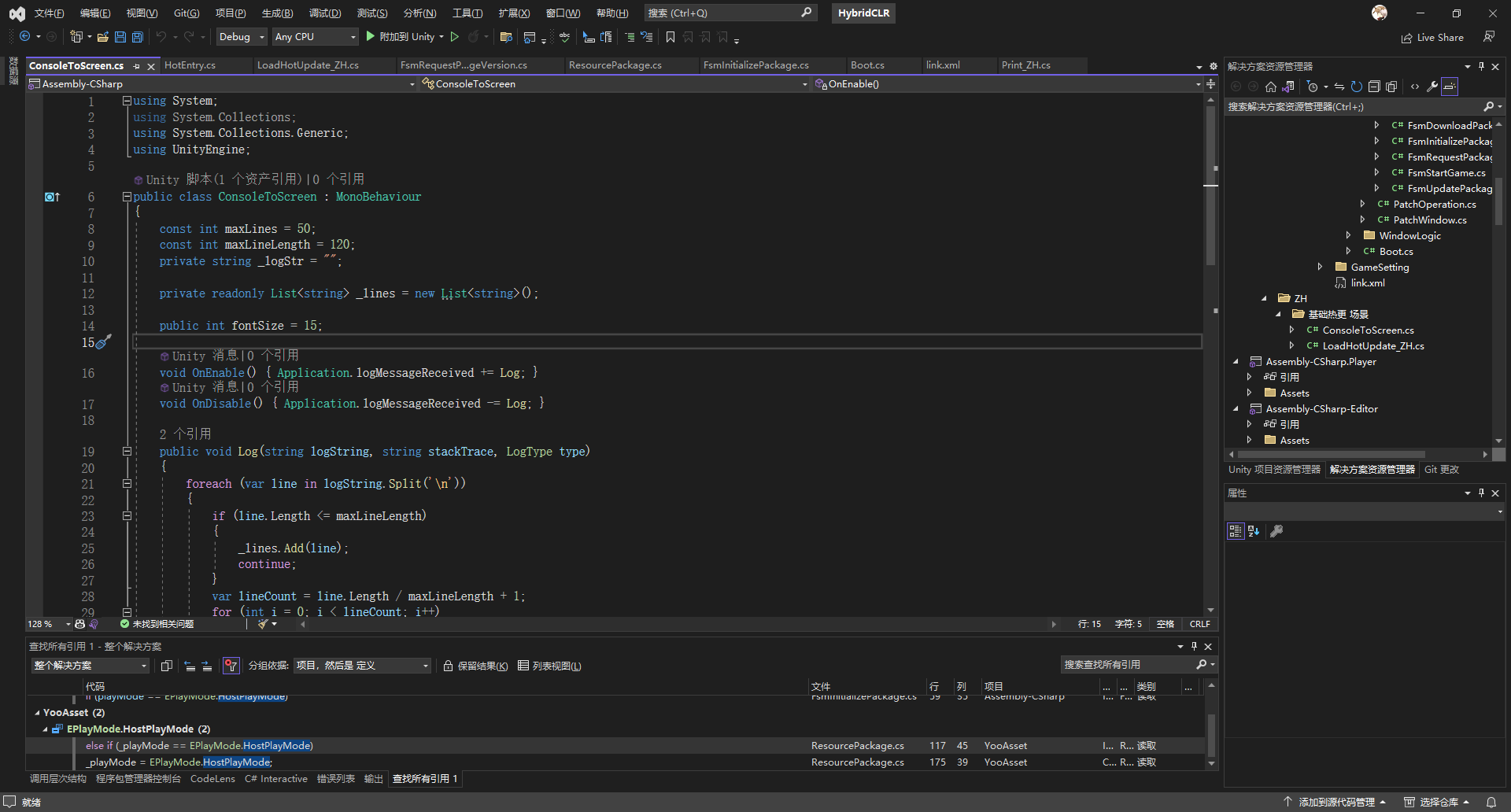
Task: Click the Live Share button
Action: coord(1432,37)
